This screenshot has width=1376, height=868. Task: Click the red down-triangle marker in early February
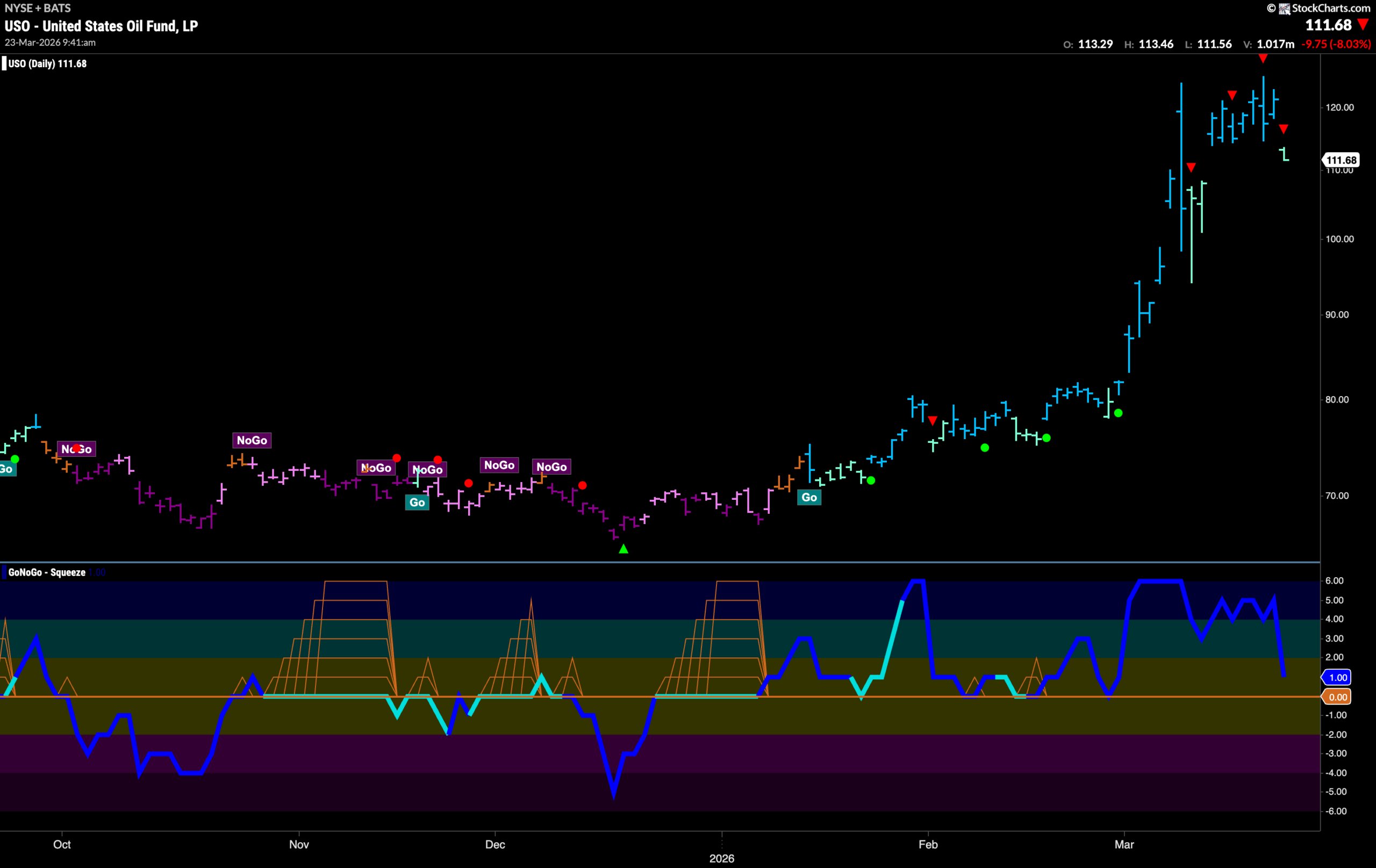pyautogui.click(x=933, y=421)
